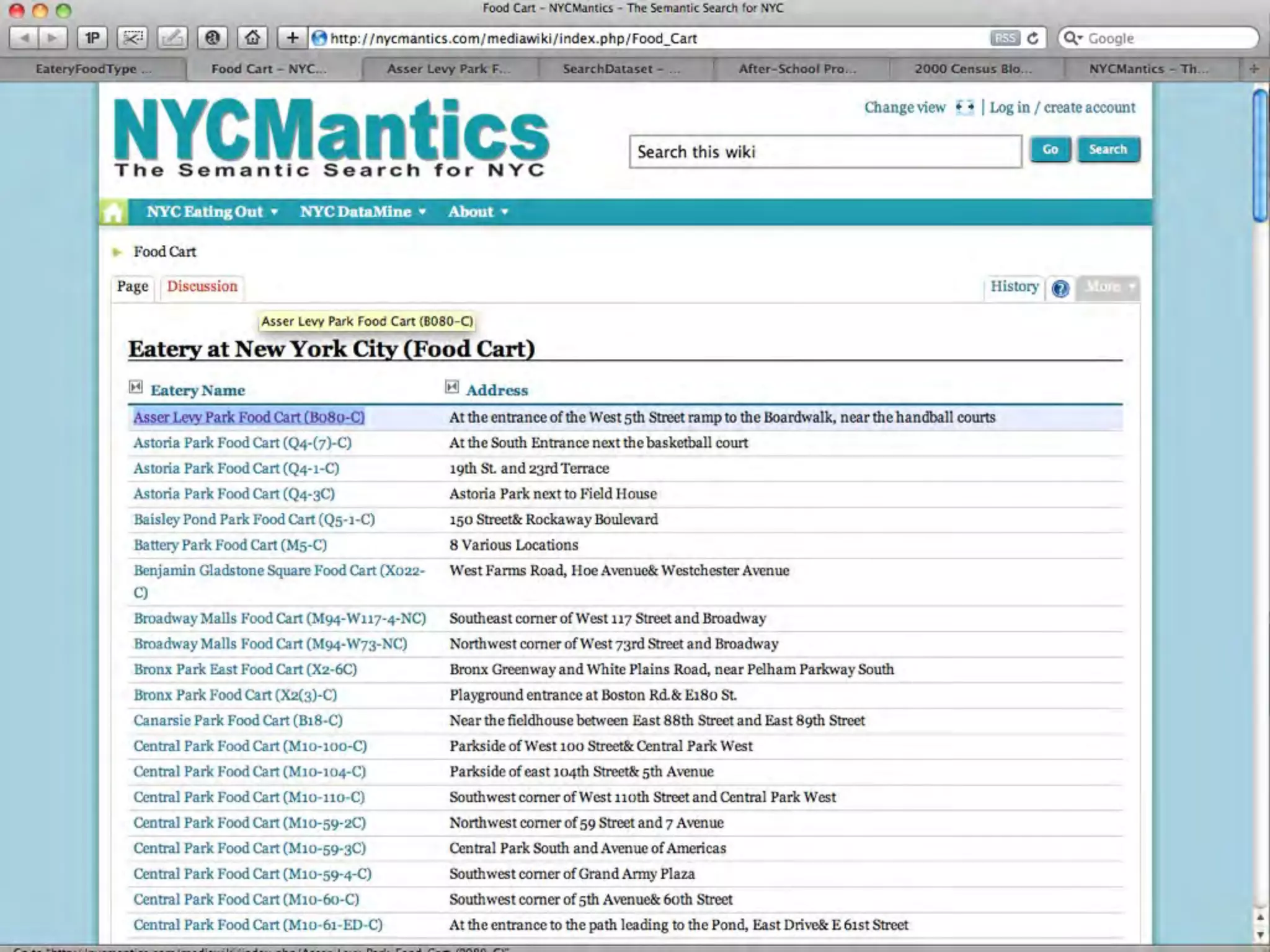Open the blue help question icon
The image size is (1270, 952).
pos(1060,288)
